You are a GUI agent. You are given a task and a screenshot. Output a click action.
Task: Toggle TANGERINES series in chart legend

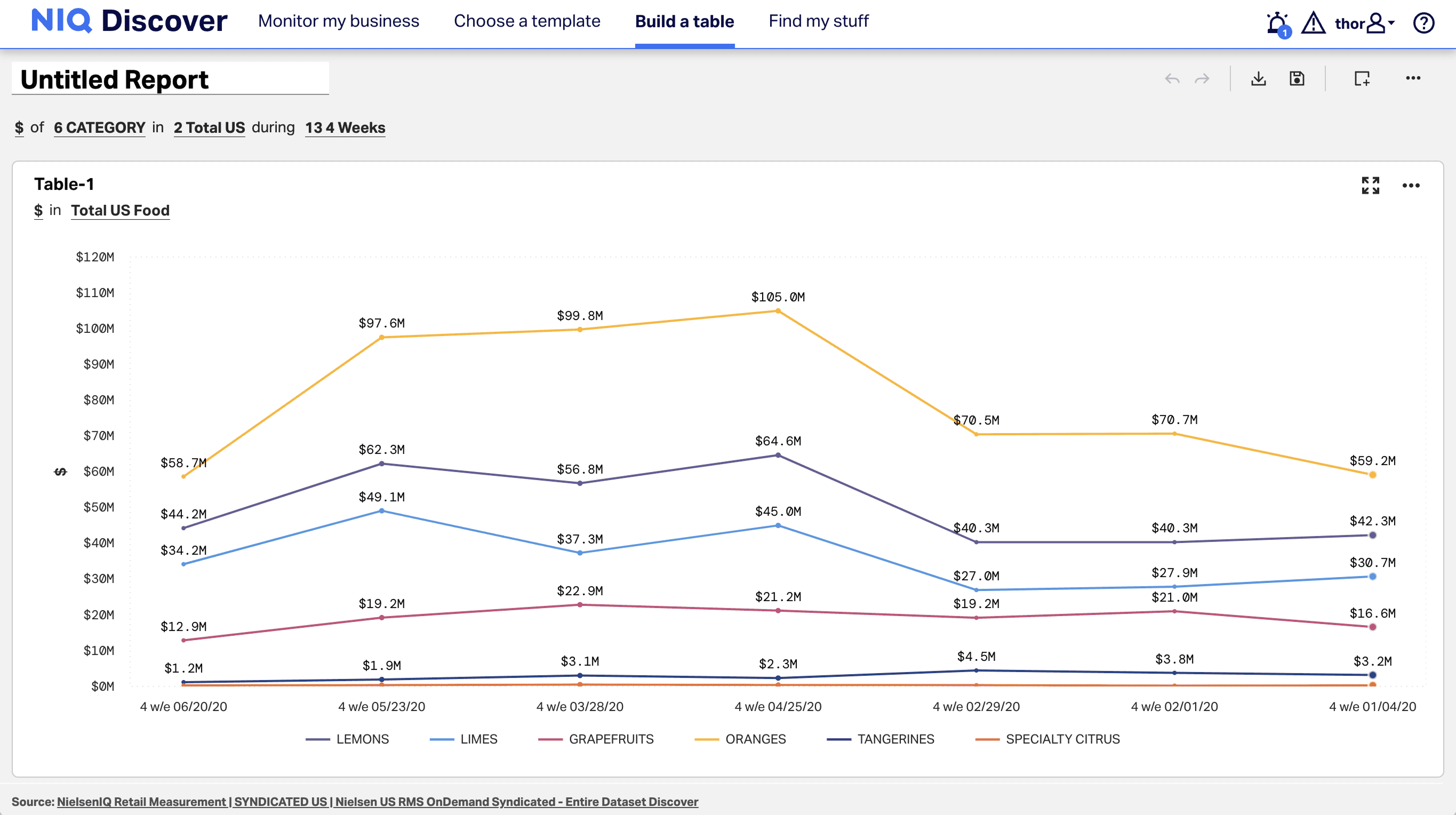(x=895, y=739)
